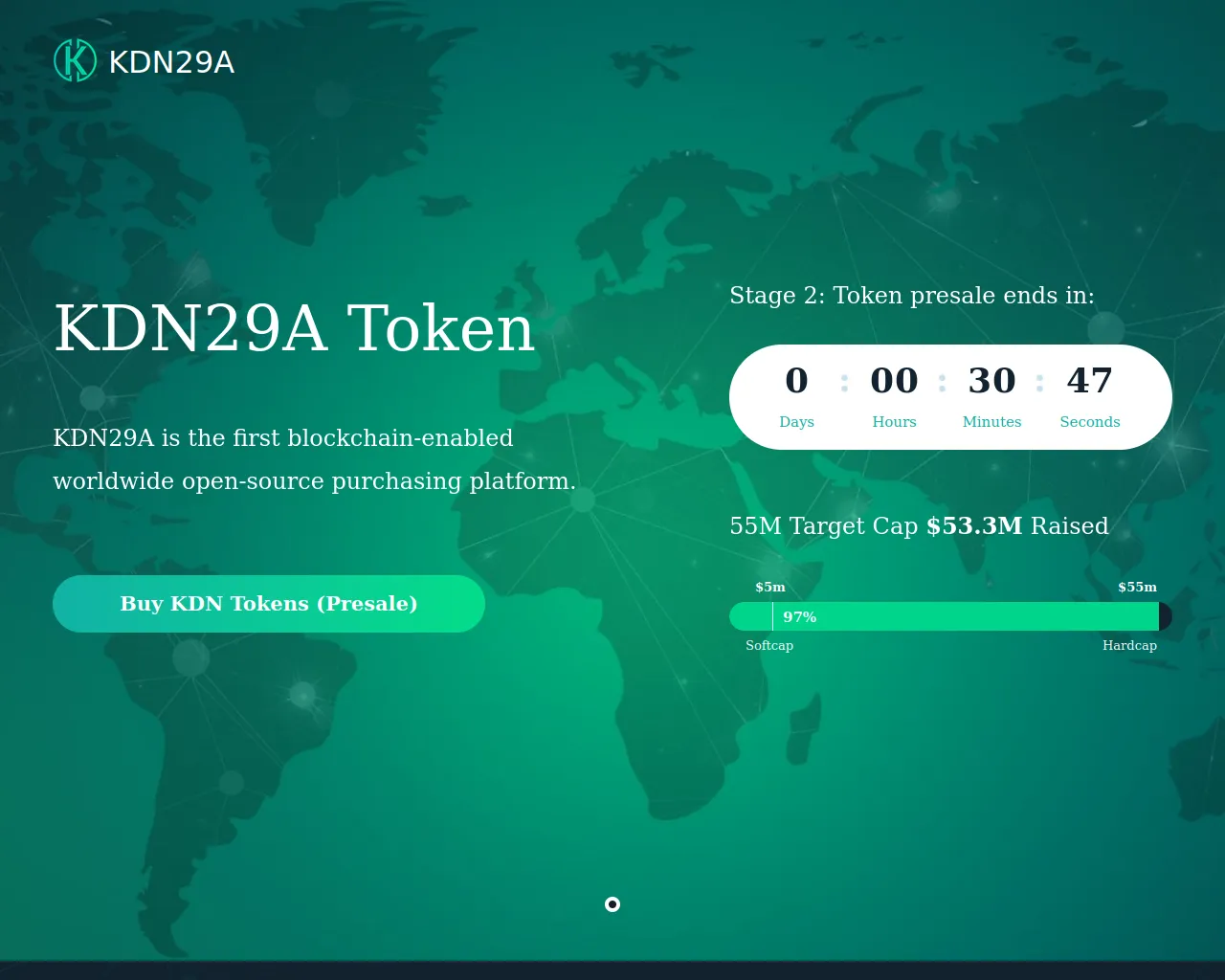Click the dark unfilled end of progress bar

click(1166, 616)
